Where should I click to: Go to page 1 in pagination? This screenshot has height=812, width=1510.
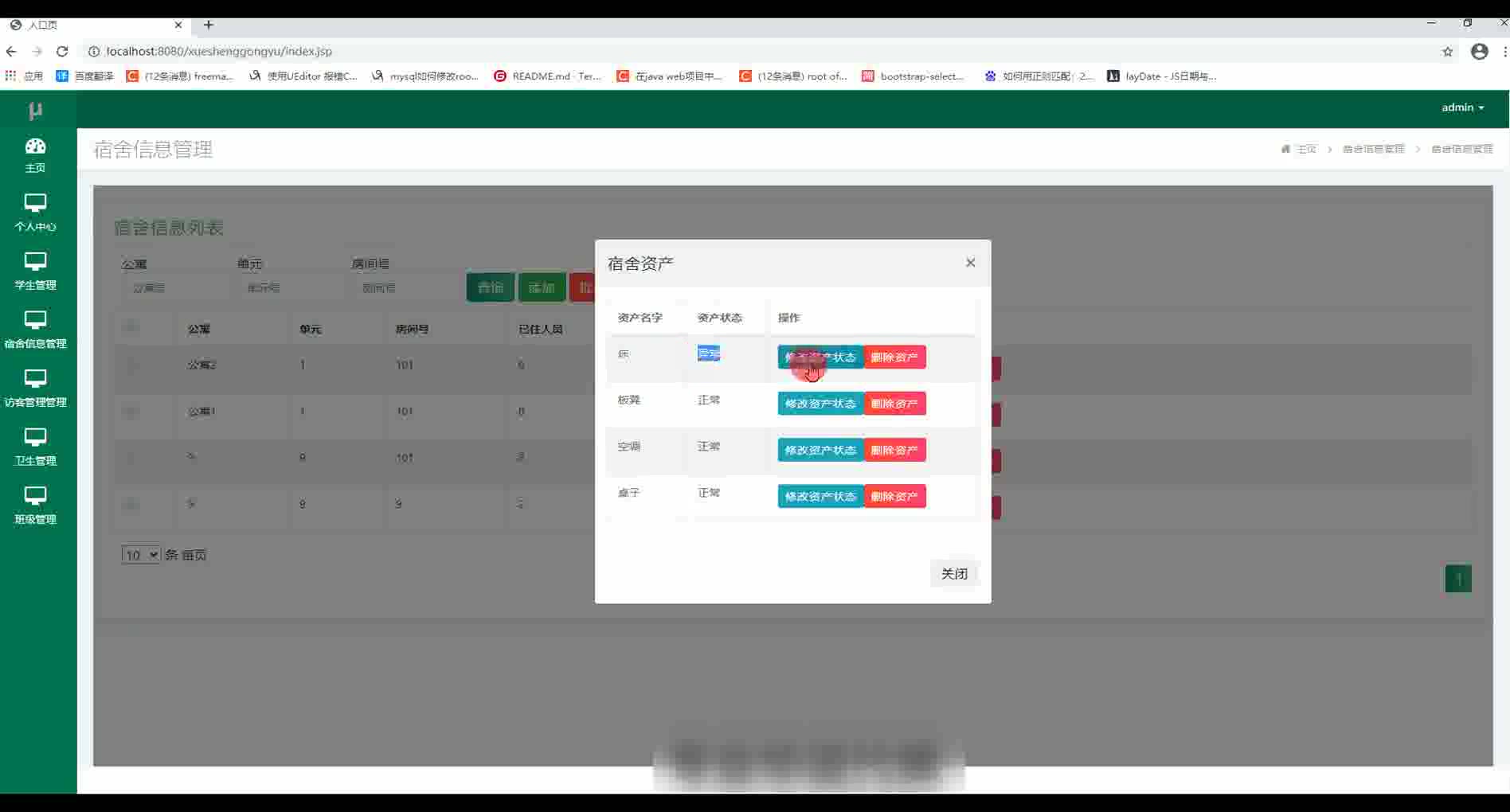point(1458,579)
